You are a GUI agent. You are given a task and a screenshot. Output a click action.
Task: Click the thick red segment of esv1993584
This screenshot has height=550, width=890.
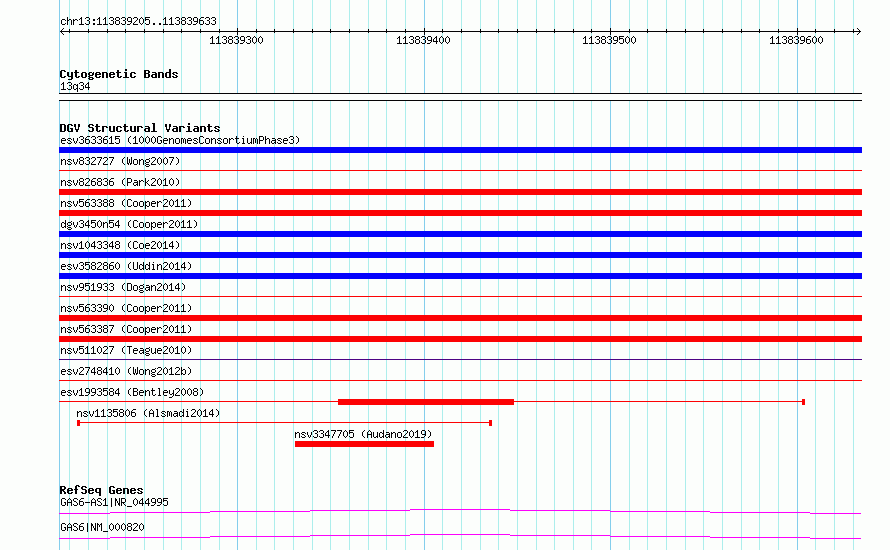pos(426,402)
